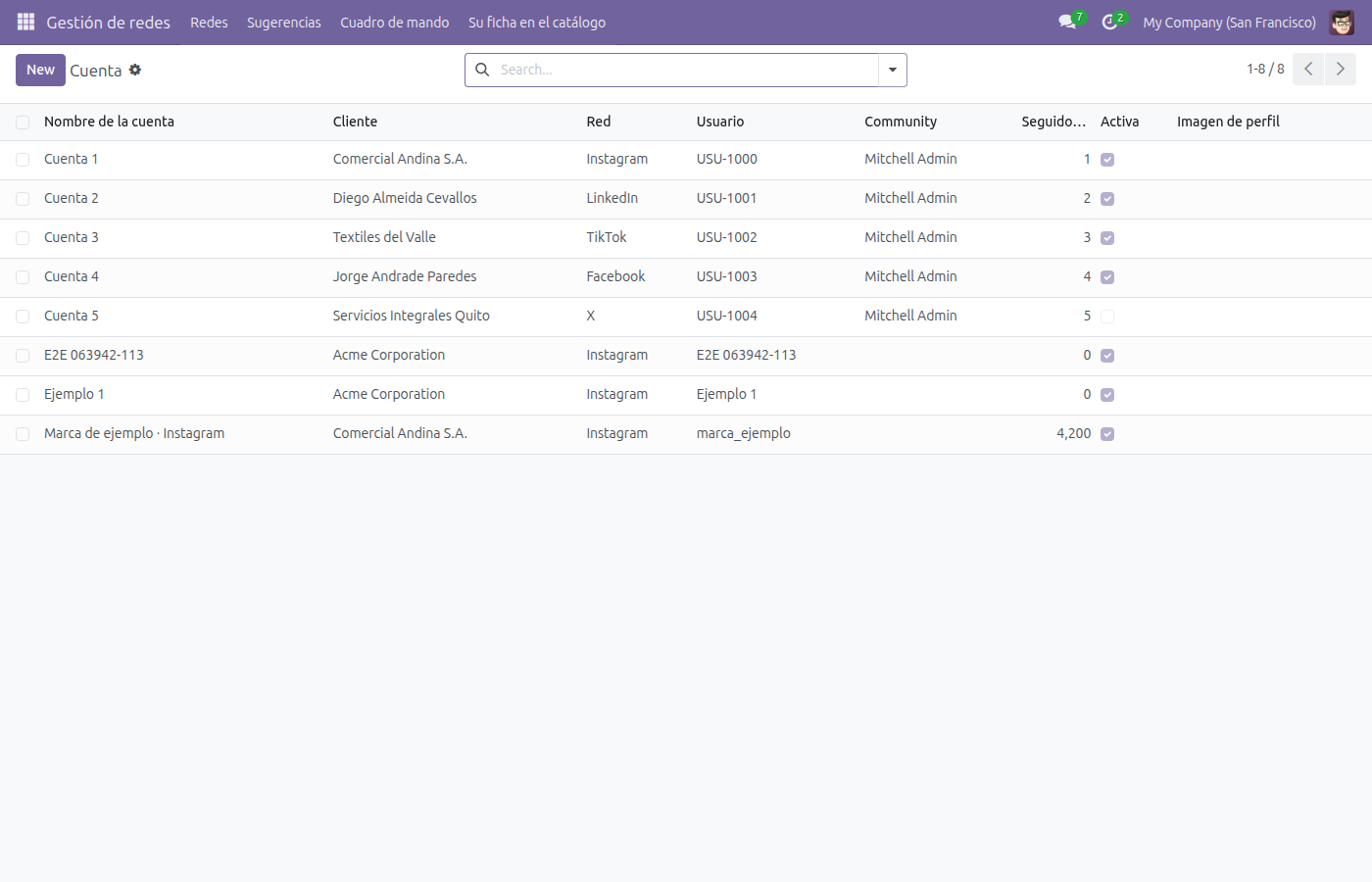
Task: Toggle the Activa checkbox for Cuenta 2
Action: [x=1107, y=199]
